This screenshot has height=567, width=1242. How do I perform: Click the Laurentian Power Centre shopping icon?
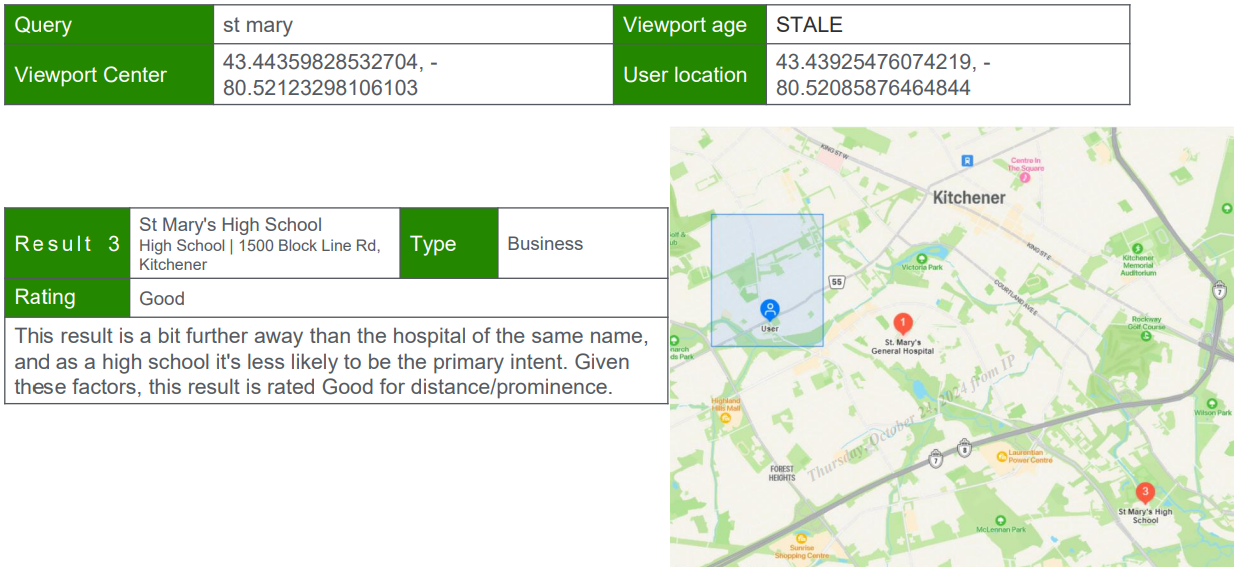(1002, 457)
